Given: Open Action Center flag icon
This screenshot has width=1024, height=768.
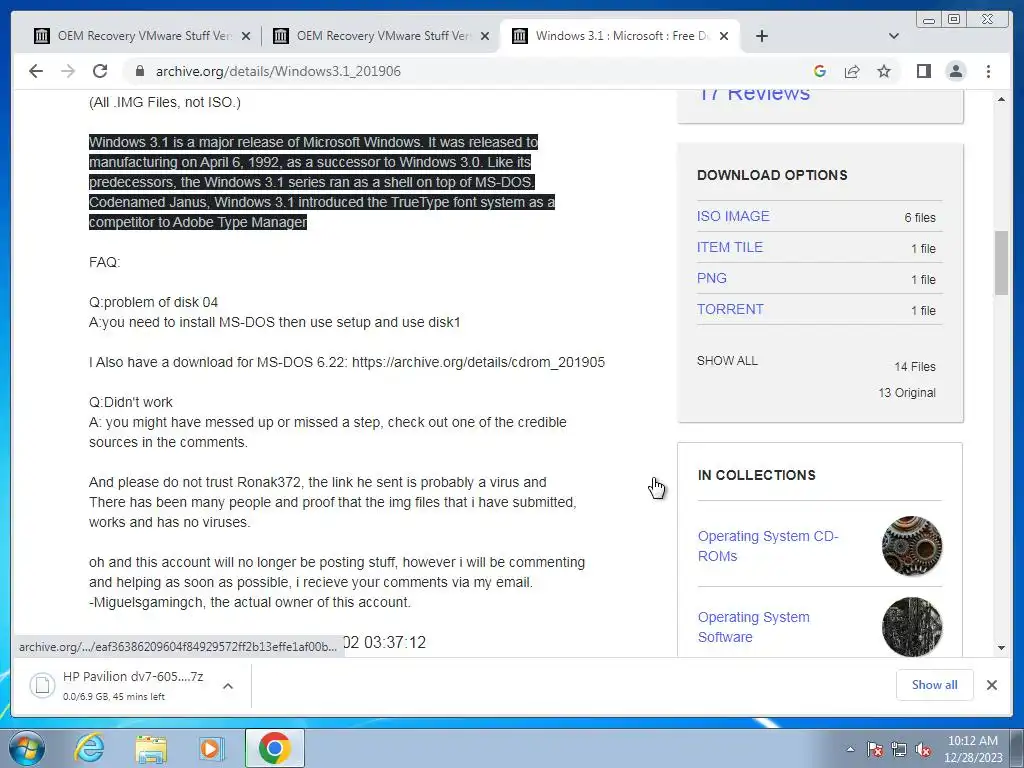Looking at the screenshot, I should (875, 750).
